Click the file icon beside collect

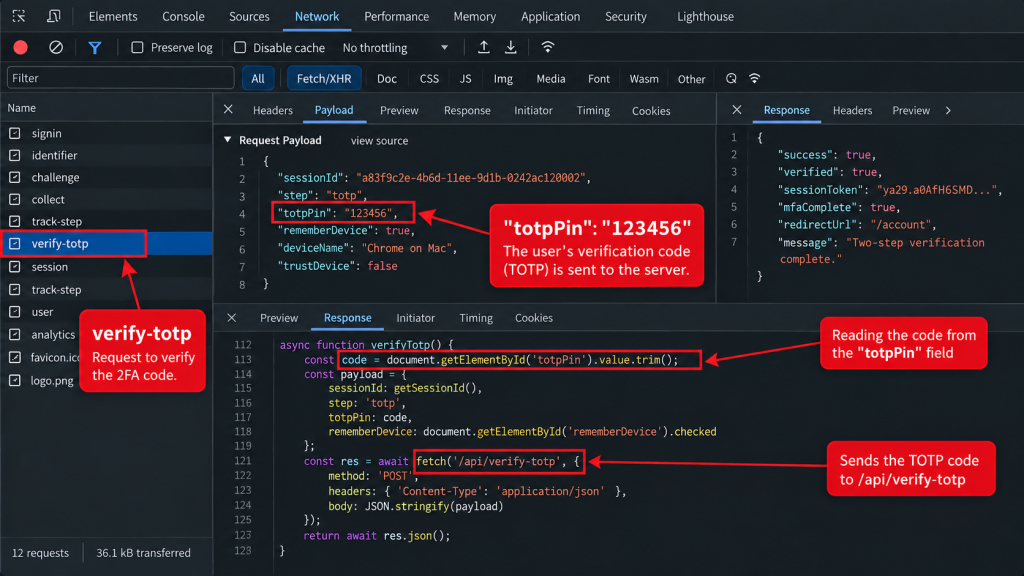tap(15, 199)
